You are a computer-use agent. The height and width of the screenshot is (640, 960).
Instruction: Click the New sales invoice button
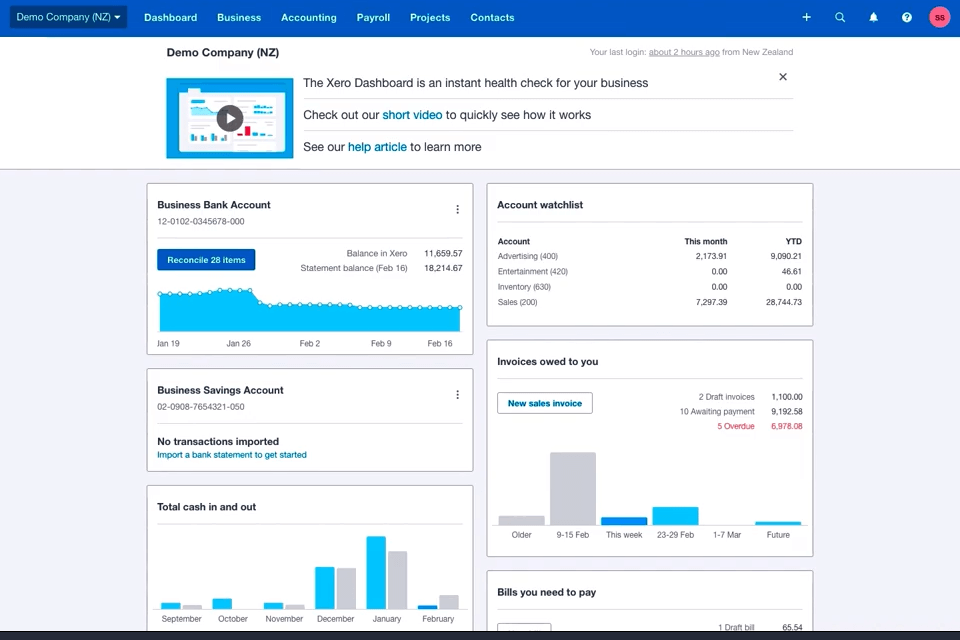coord(544,402)
